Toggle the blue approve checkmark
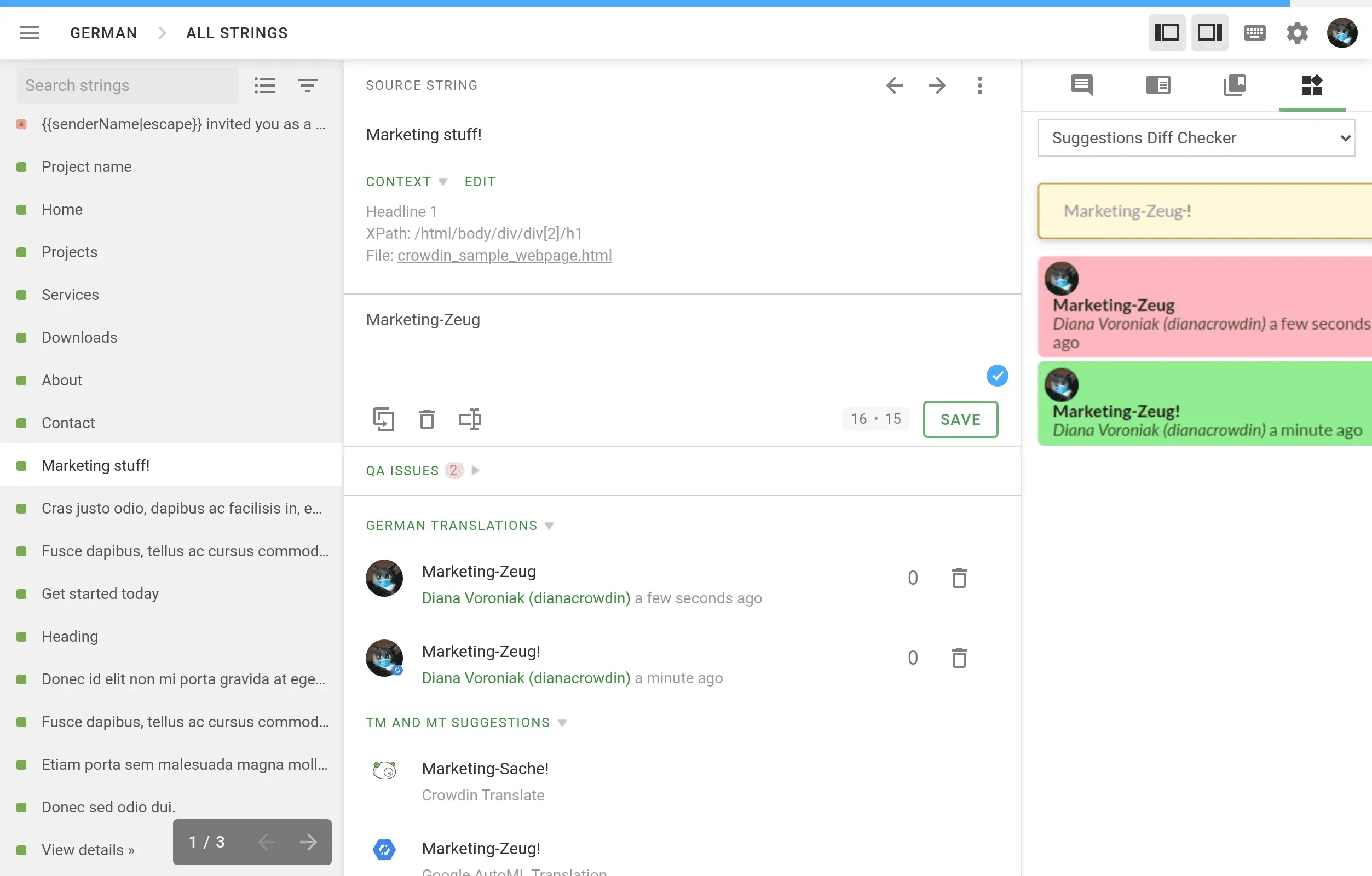 pos(997,376)
